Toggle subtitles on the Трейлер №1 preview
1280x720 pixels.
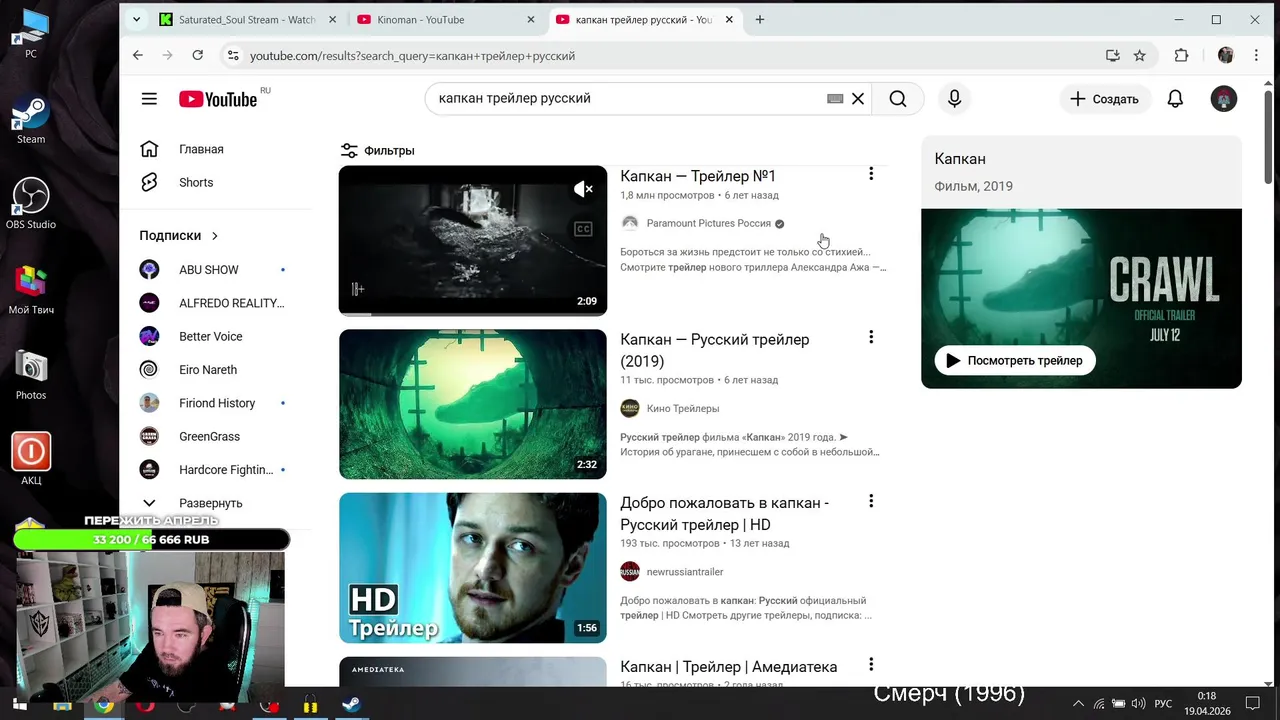point(583,229)
